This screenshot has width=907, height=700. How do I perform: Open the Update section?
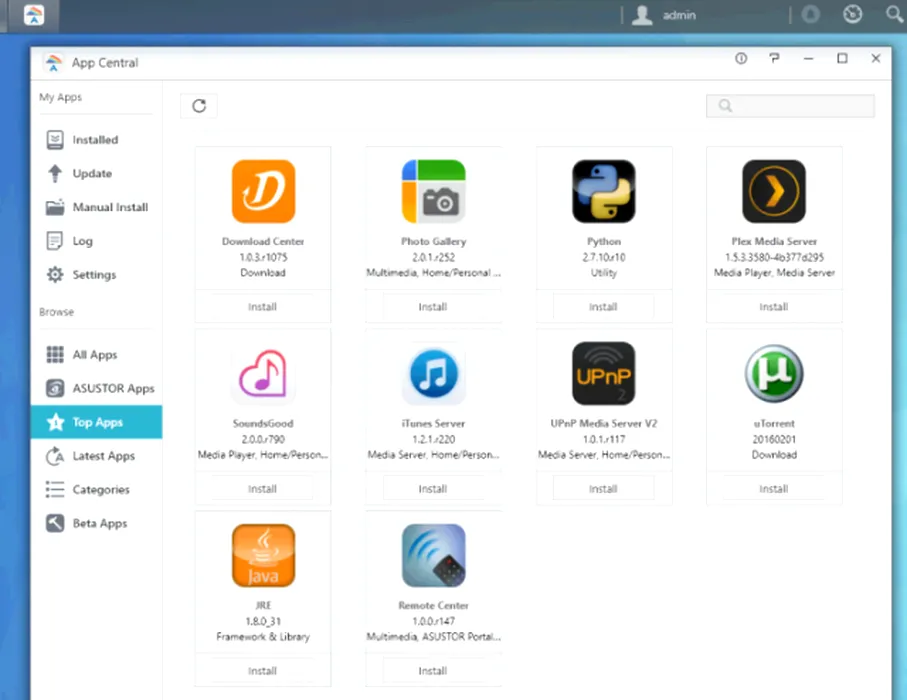pyautogui.click(x=96, y=174)
